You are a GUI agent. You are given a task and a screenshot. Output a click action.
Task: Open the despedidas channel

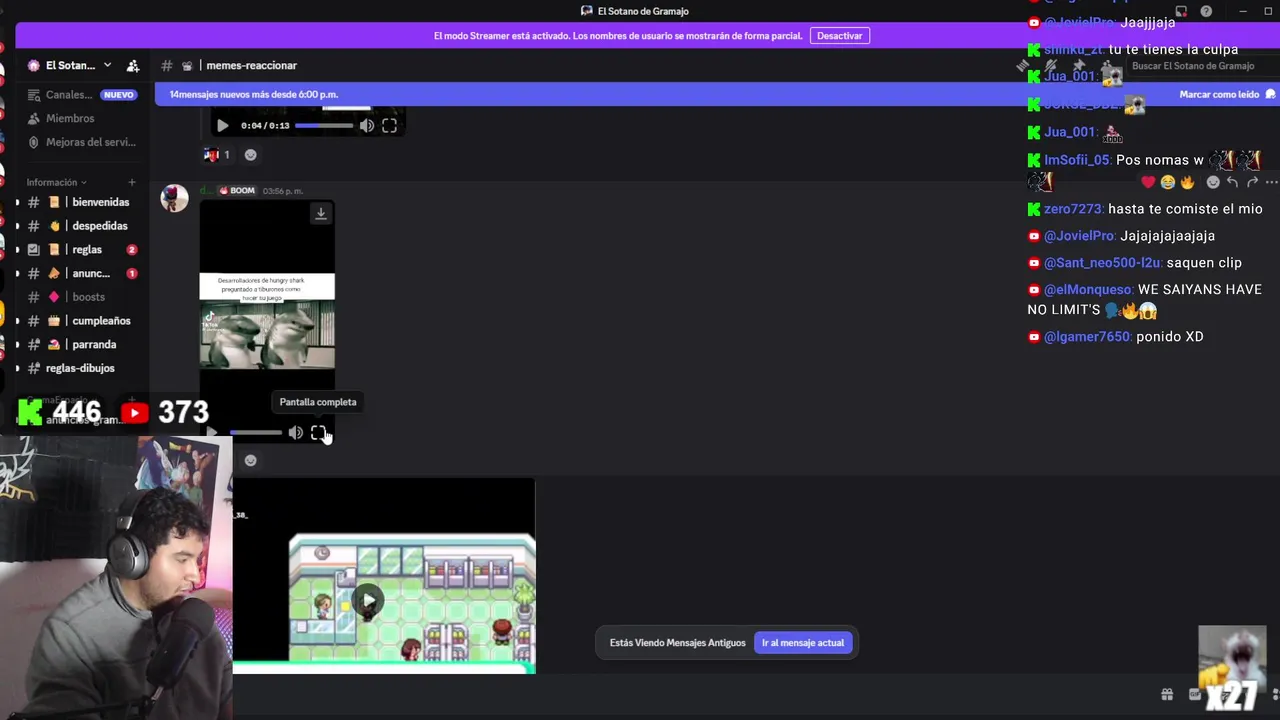[x=82, y=226]
